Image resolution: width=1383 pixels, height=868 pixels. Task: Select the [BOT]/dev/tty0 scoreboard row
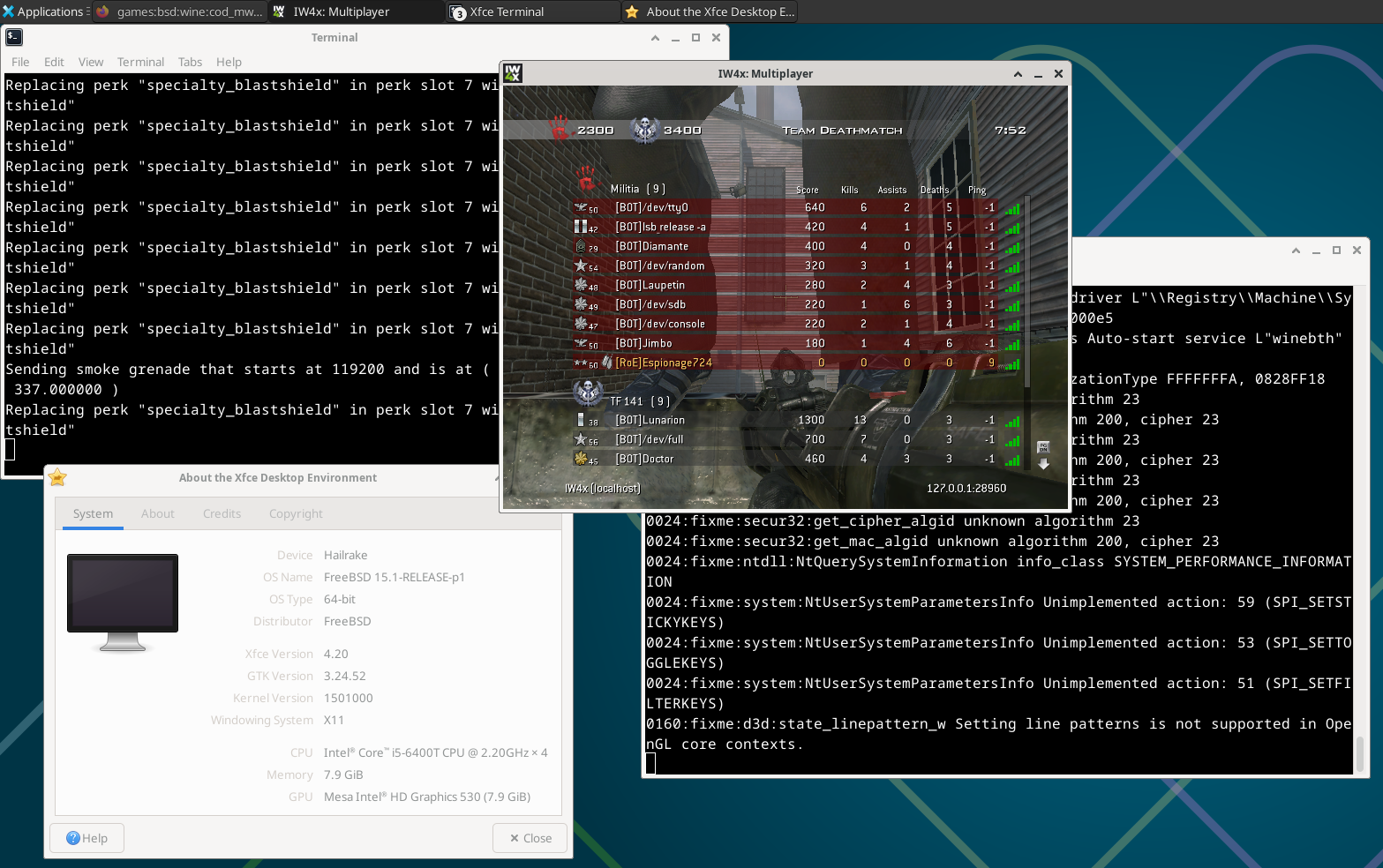coord(797,207)
